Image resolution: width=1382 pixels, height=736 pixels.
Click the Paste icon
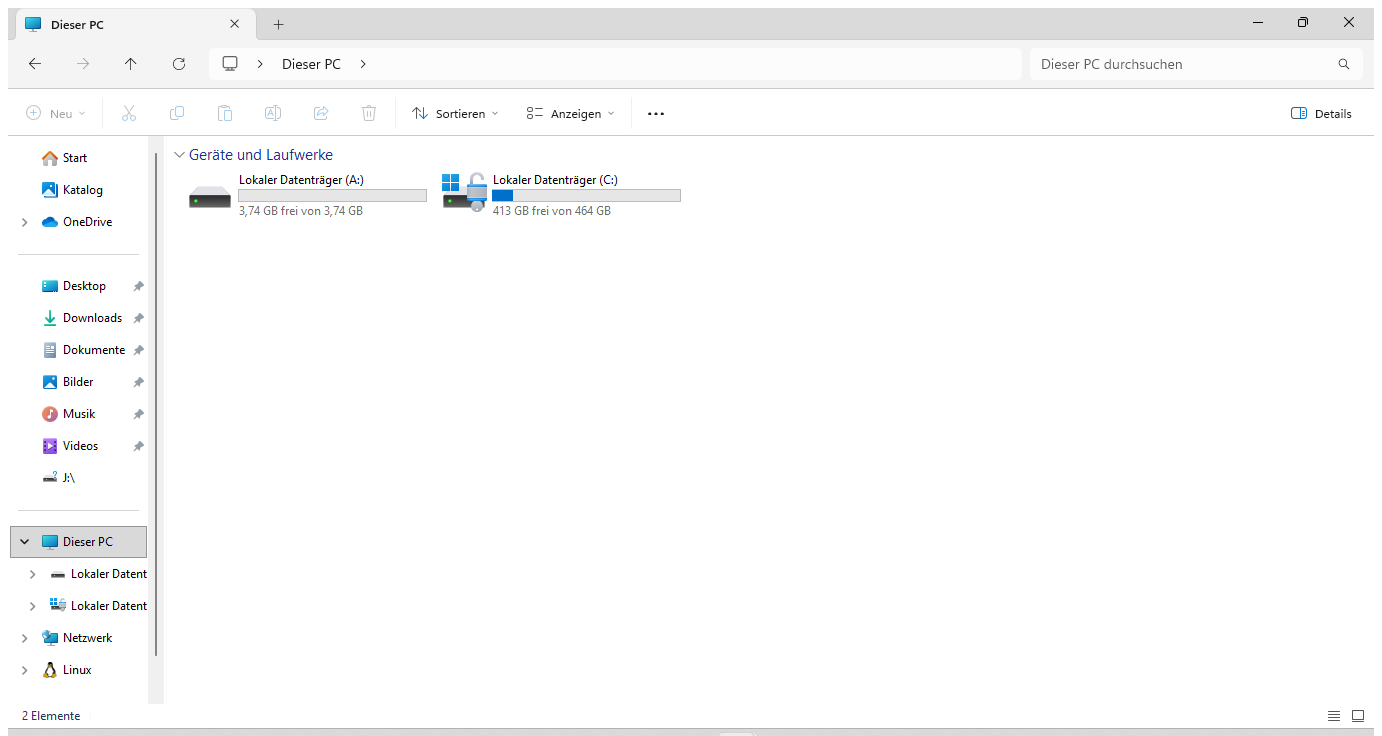click(x=224, y=113)
